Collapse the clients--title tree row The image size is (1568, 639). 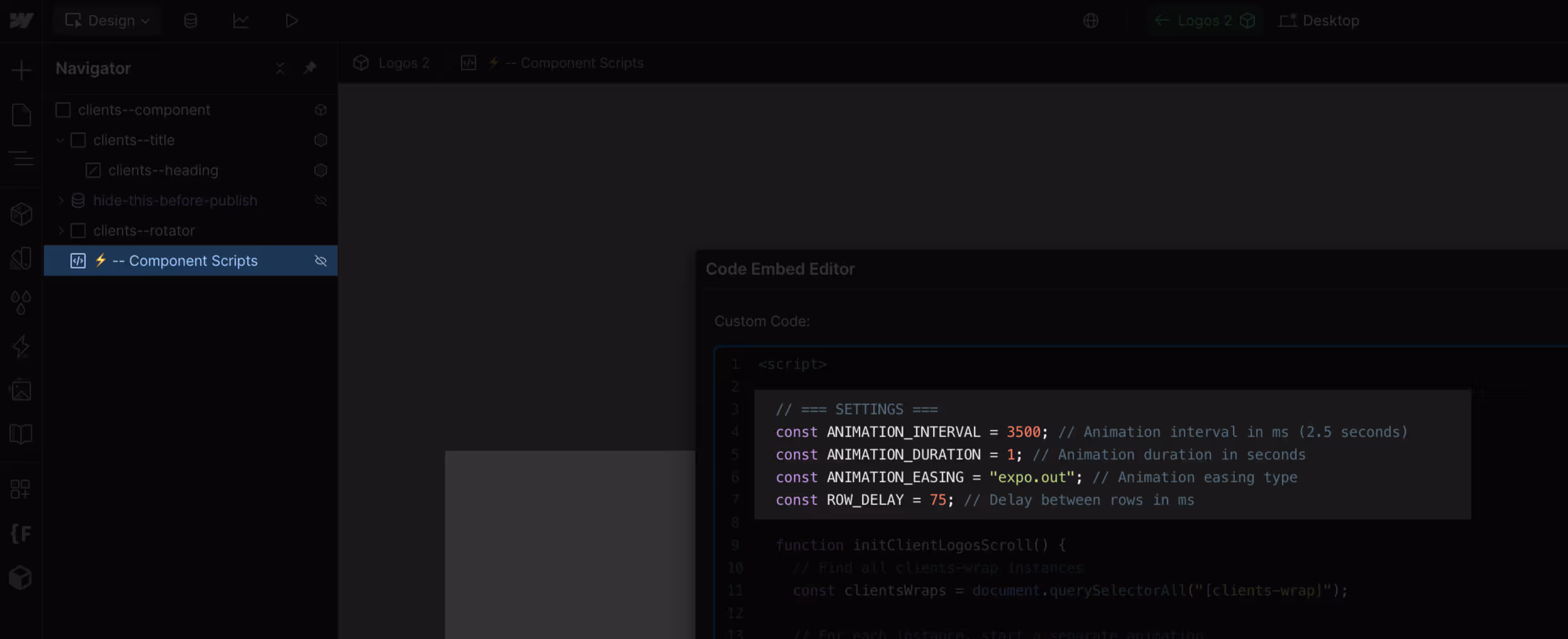point(60,140)
